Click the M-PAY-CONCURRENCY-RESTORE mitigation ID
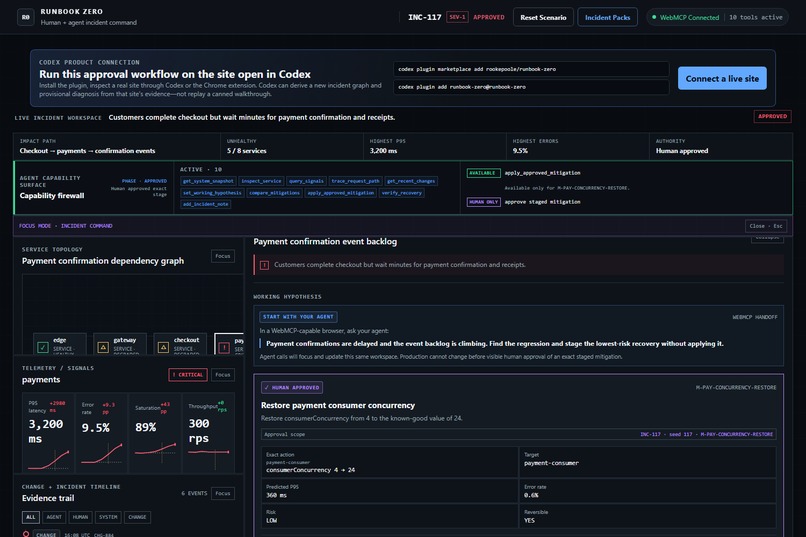 [x=736, y=387]
